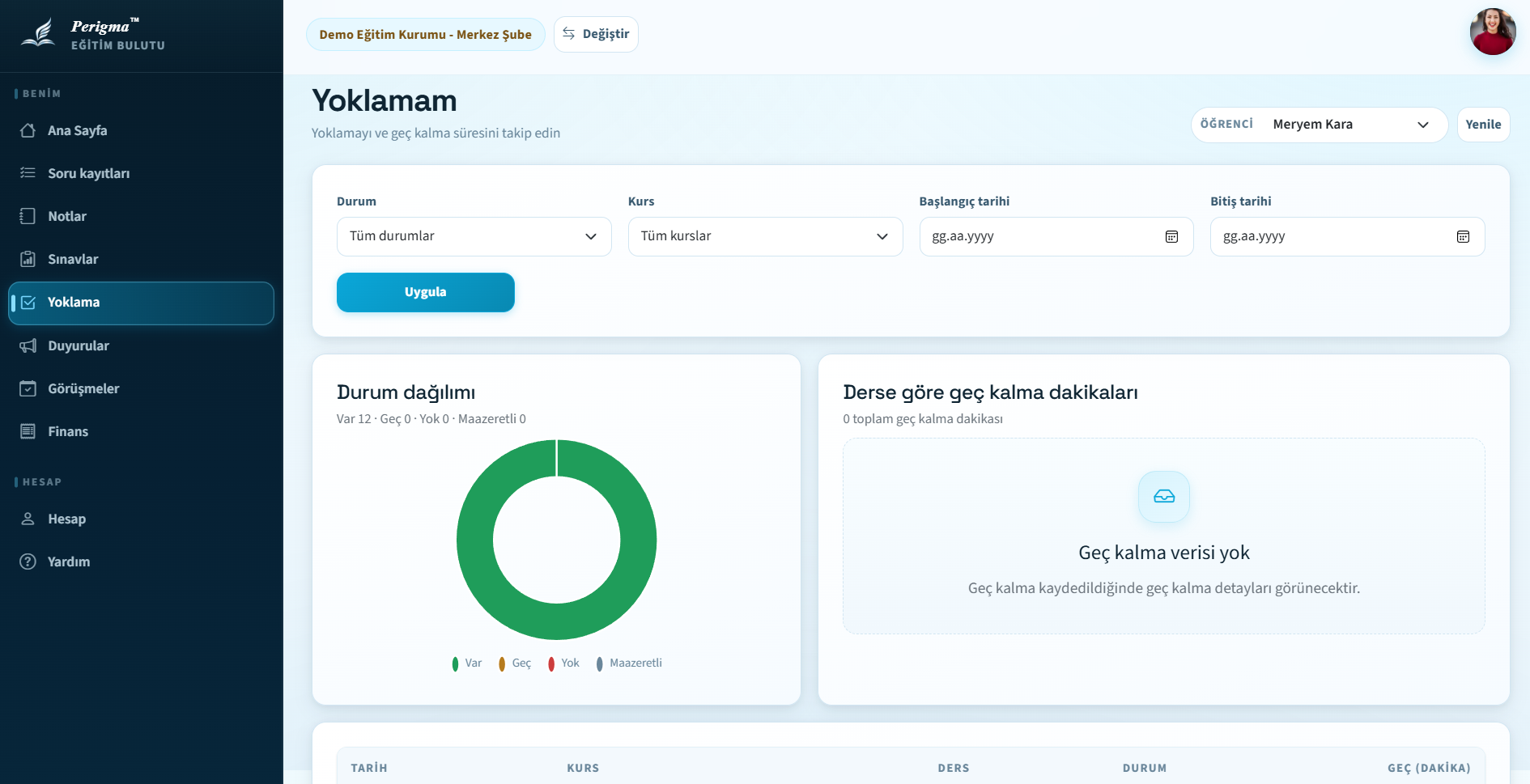Image resolution: width=1530 pixels, height=784 pixels.
Task: Open the Öğrenci Meryem Kara selector
Action: tap(1349, 125)
